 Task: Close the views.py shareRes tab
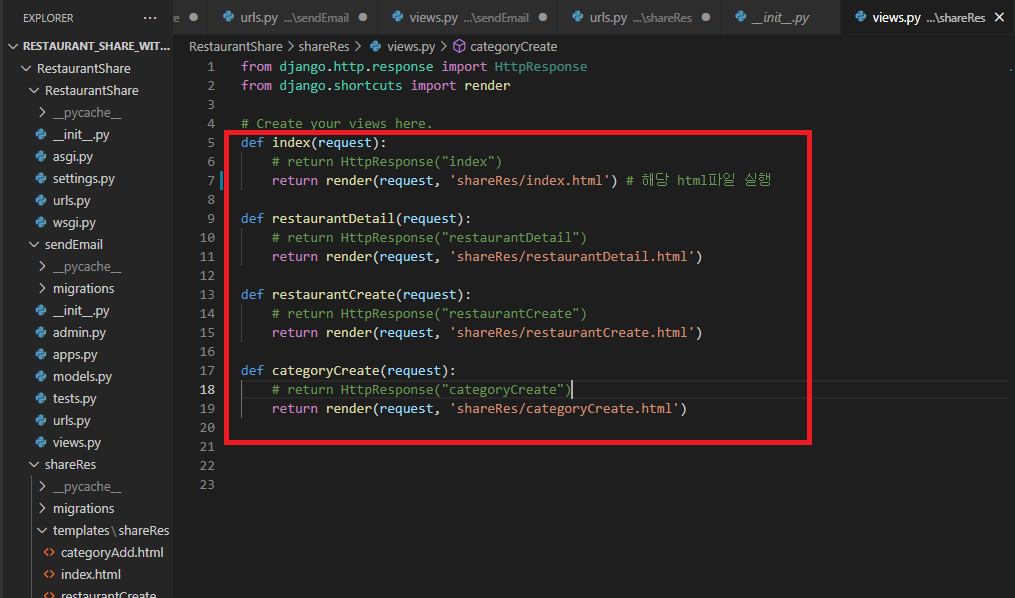[x=999, y=17]
